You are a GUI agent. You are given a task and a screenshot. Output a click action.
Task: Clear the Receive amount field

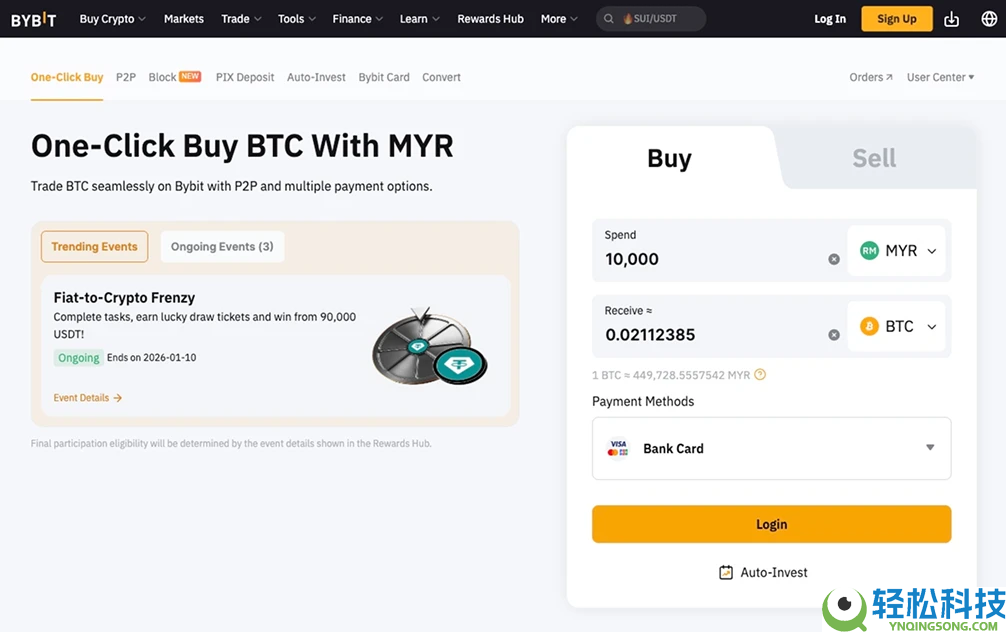click(x=834, y=335)
